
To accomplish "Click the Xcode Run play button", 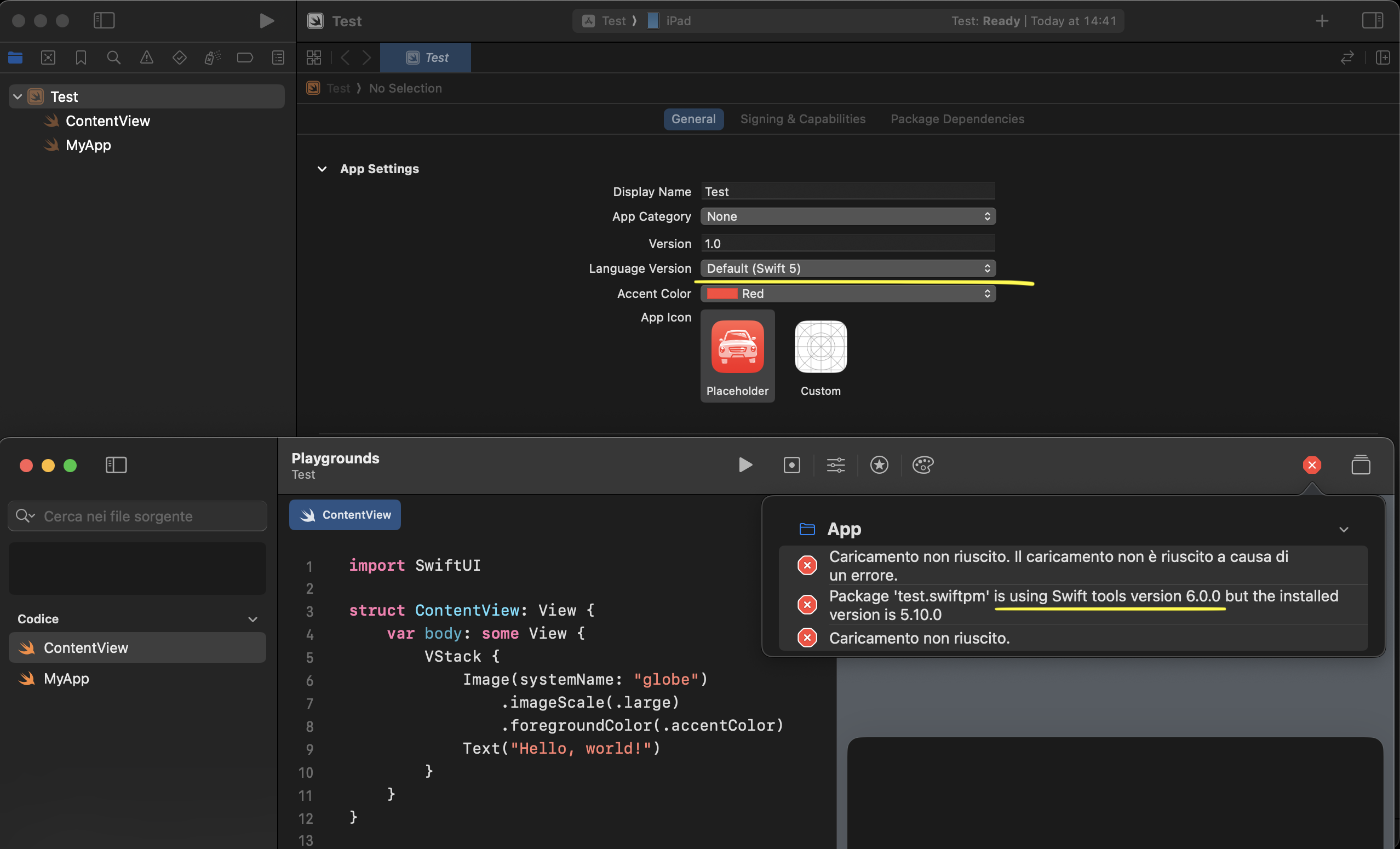I will (267, 20).
